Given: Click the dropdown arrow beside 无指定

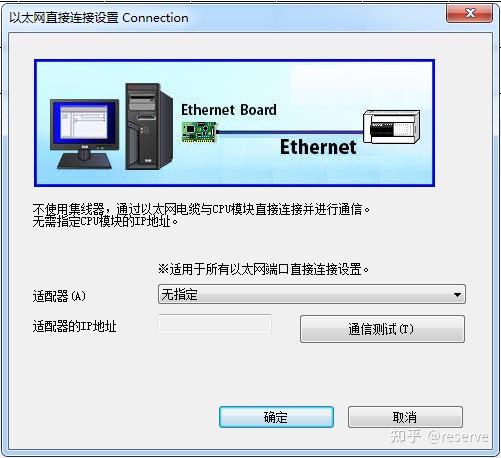Looking at the screenshot, I should [x=457, y=295].
